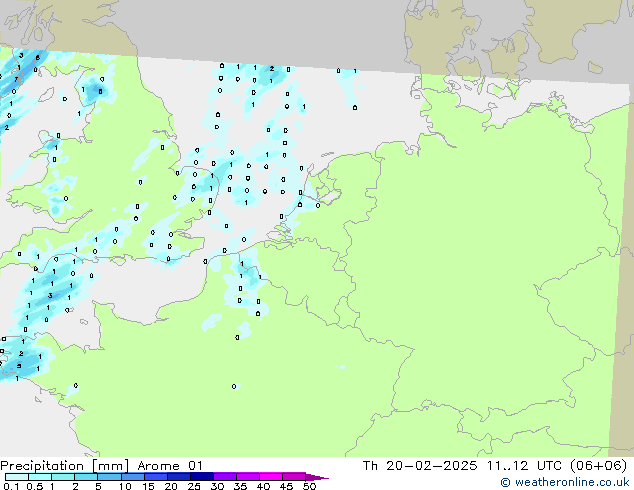This screenshot has width=634, height=490.
Task: Select the 45–50 mm legend color swatch
Action: pyautogui.click(x=294, y=477)
